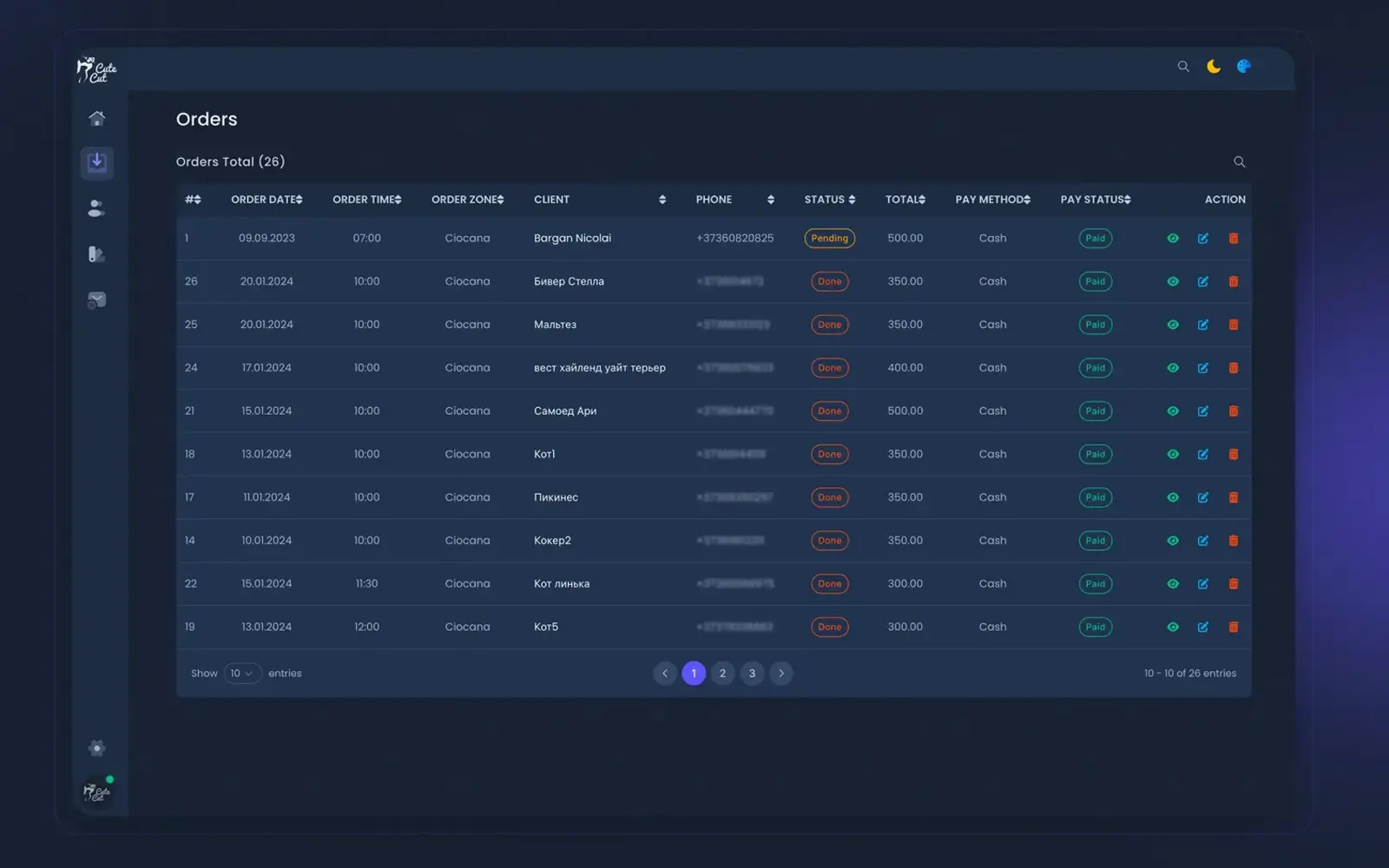View order of Bargan Nicolai

coord(1173,238)
